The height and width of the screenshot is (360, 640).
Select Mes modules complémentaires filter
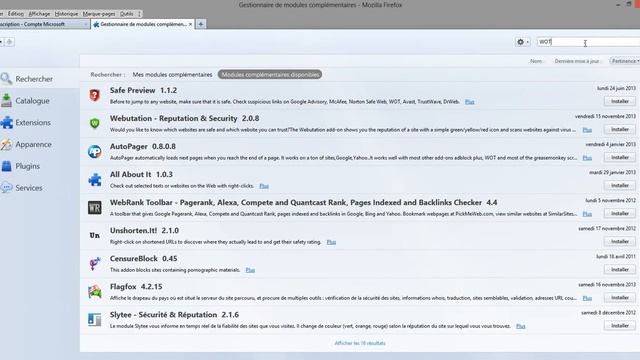(172, 75)
